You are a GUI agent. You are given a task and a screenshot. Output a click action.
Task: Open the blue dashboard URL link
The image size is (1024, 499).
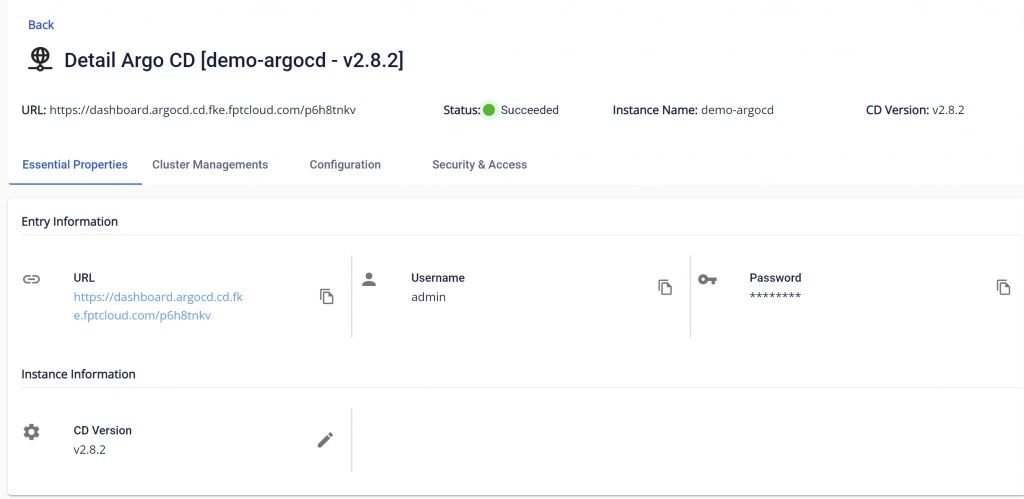pos(158,306)
